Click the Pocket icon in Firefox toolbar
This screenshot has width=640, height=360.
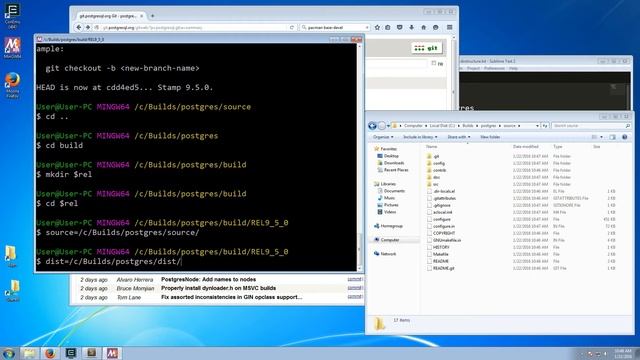pyautogui.click(x=400, y=27)
